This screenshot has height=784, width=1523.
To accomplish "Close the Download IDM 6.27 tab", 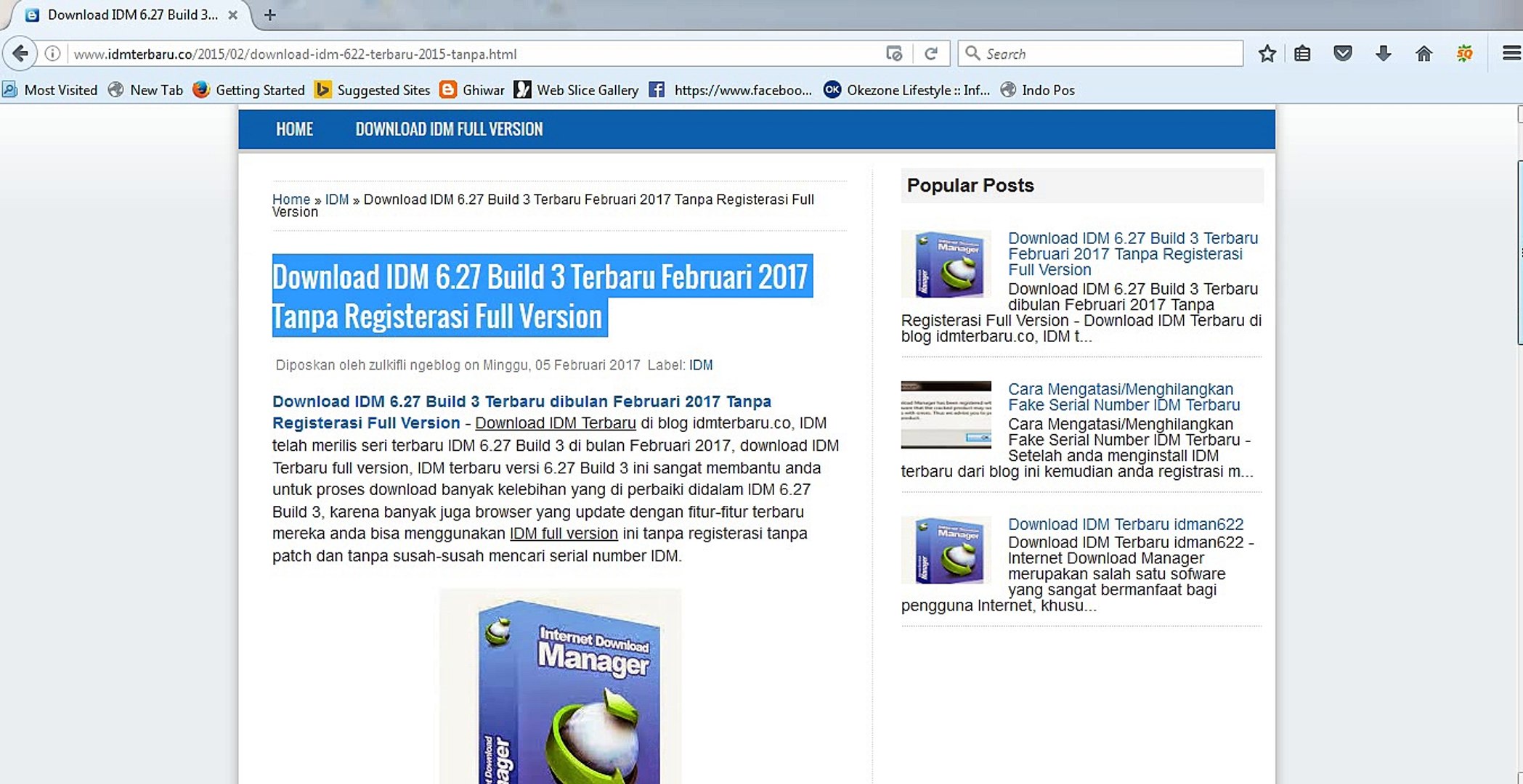I will coord(232,15).
